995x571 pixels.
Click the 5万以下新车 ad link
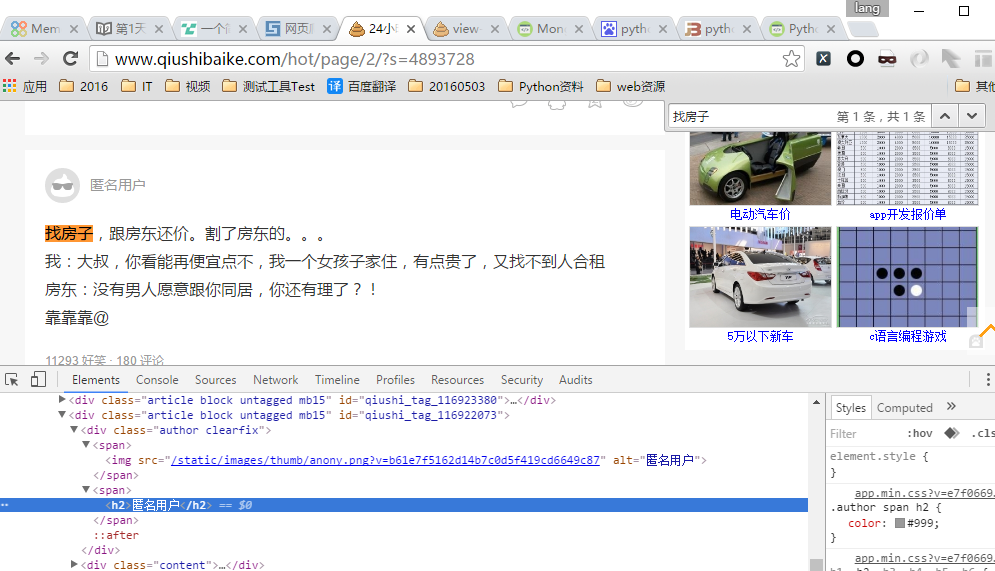760,337
